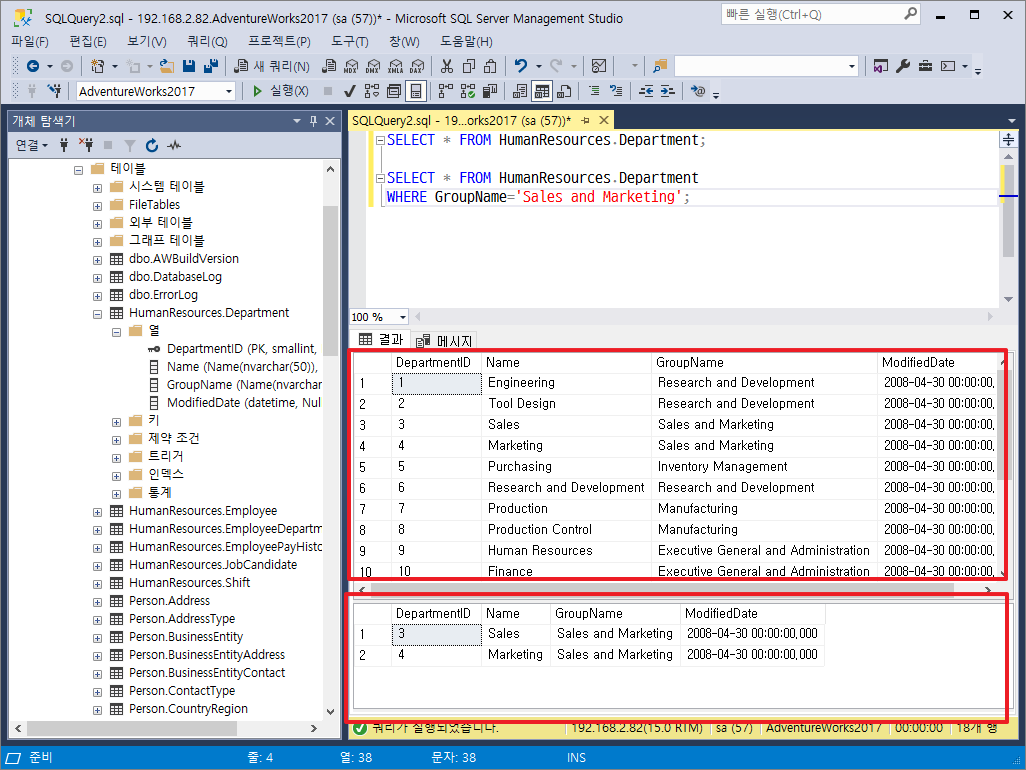The width and height of the screenshot is (1026, 770).
Task: Open the 파일(F) menu
Action: [x=30, y=42]
